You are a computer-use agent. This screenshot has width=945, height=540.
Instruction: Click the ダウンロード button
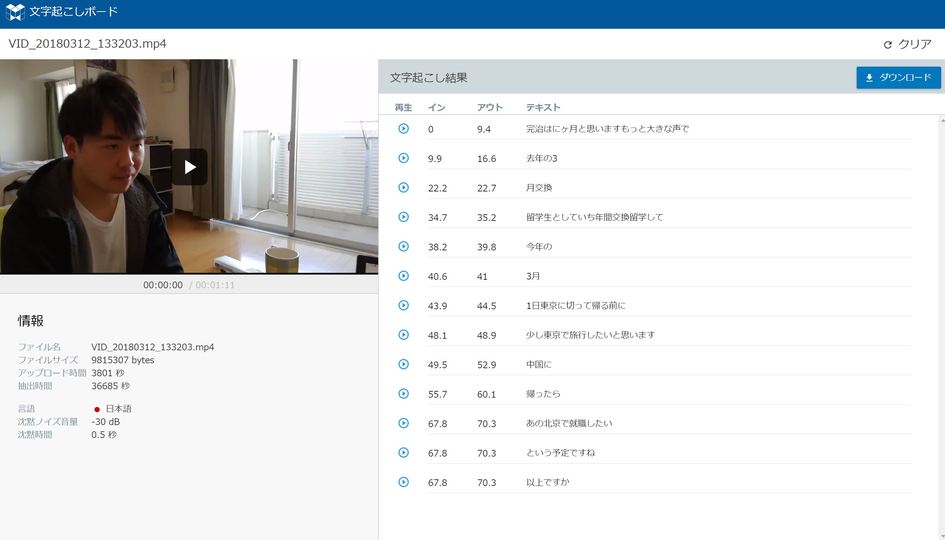pyautogui.click(x=898, y=78)
